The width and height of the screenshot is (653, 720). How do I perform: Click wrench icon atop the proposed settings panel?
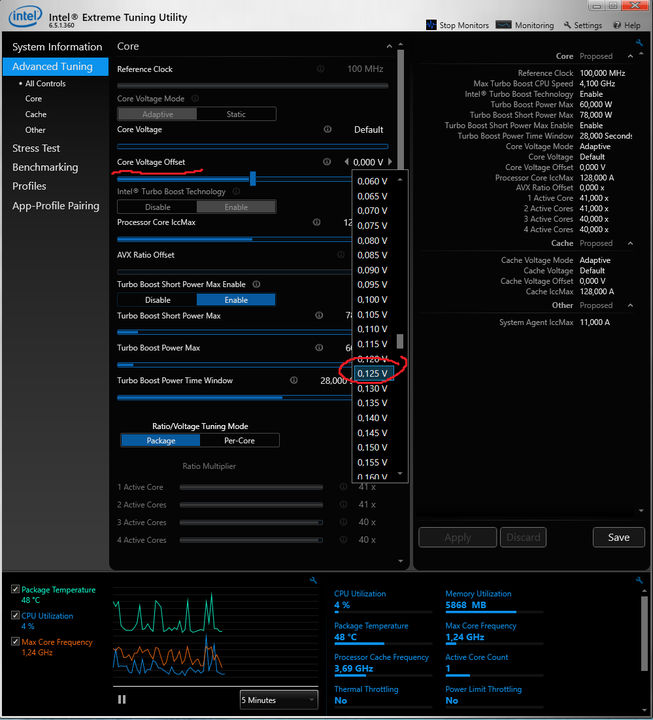click(639, 43)
